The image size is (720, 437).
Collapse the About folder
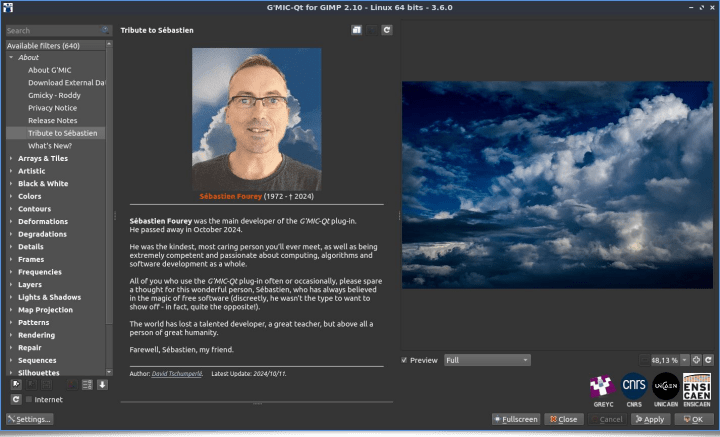11,57
